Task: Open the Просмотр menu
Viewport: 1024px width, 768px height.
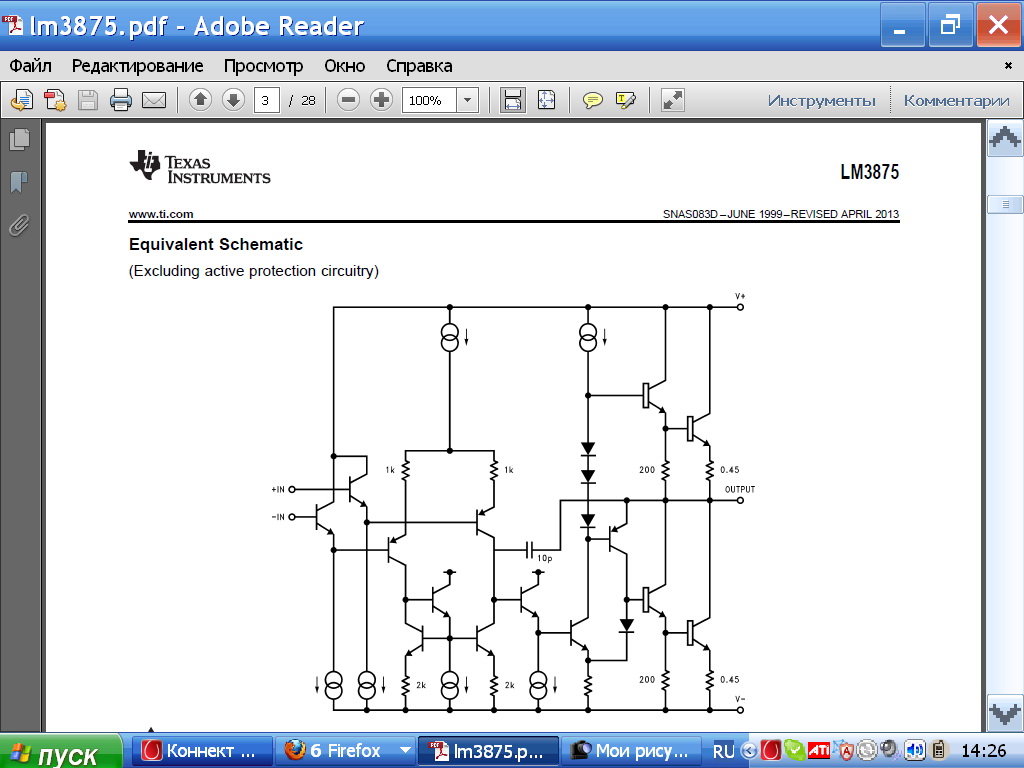Action: pyautogui.click(x=263, y=66)
